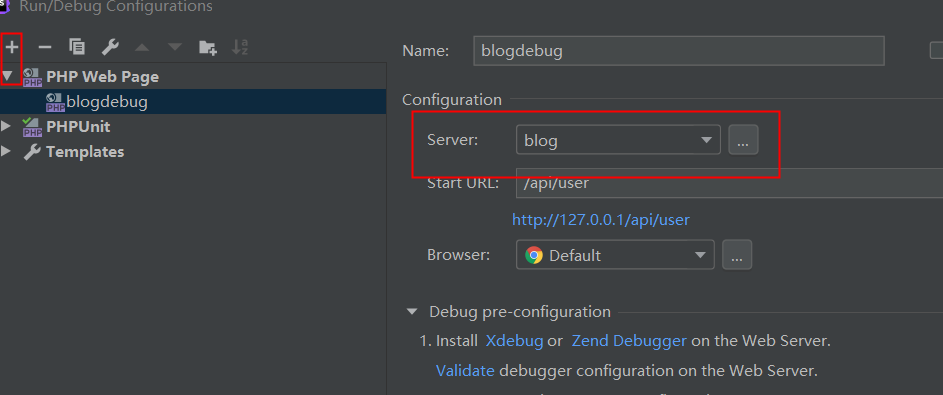Collapse the PHP Web Page tree node
The height and width of the screenshot is (395, 943).
click(x=7, y=76)
